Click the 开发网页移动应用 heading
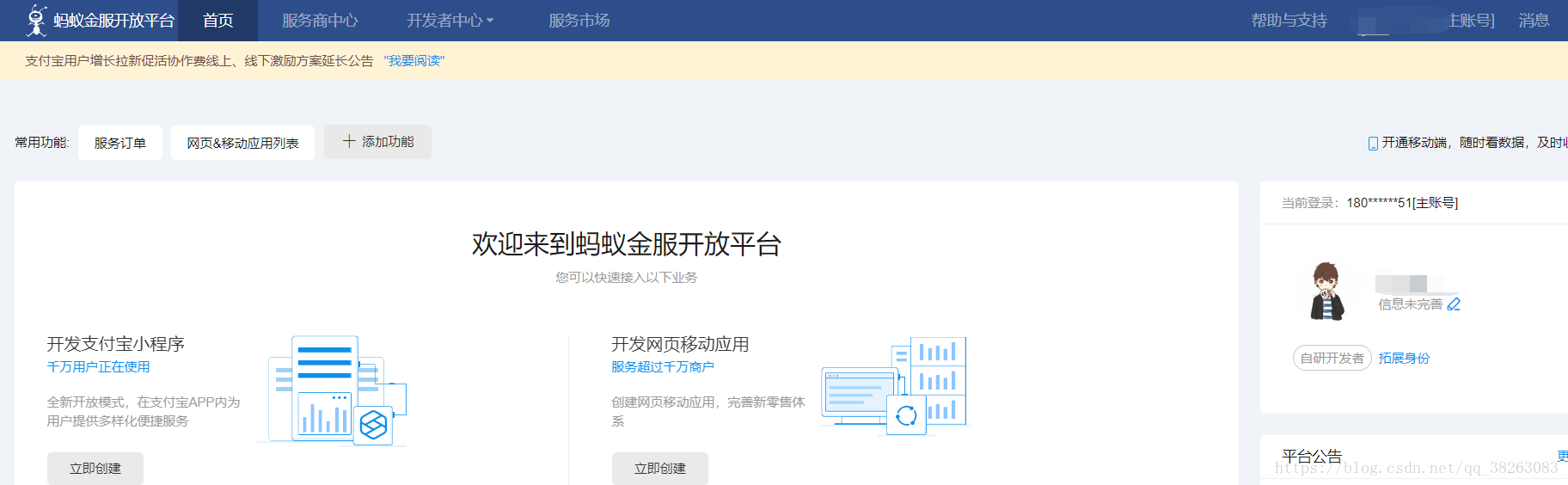 click(x=680, y=344)
